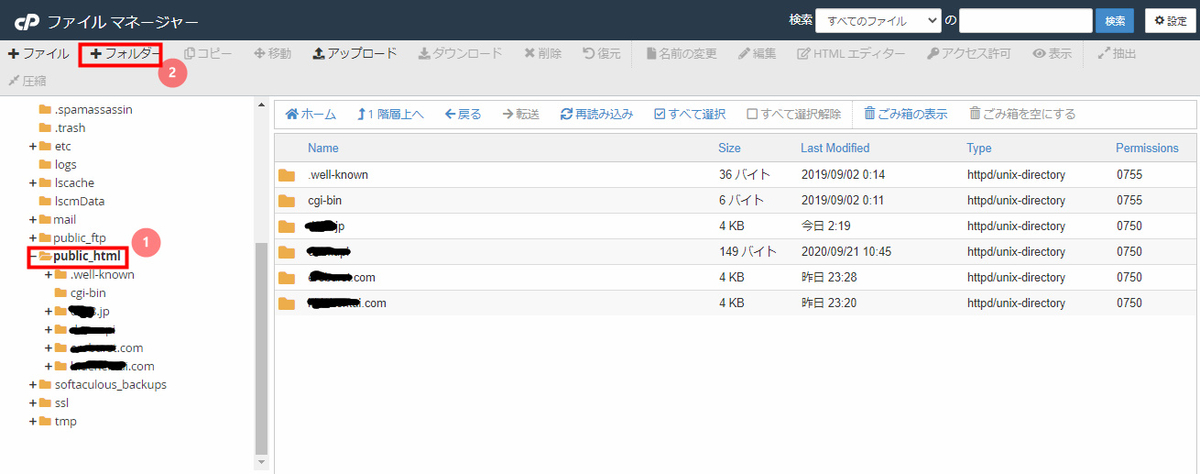The image size is (1200, 474).
Task: Click folder icon of .well-known list row
Action: (287, 174)
